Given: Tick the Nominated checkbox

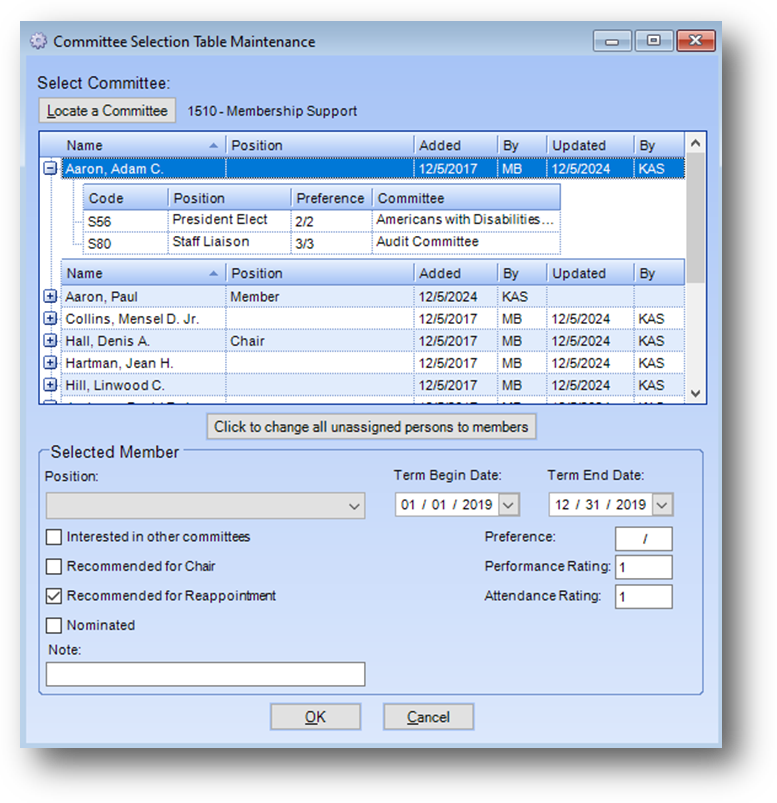Looking at the screenshot, I should pyautogui.click(x=54, y=625).
